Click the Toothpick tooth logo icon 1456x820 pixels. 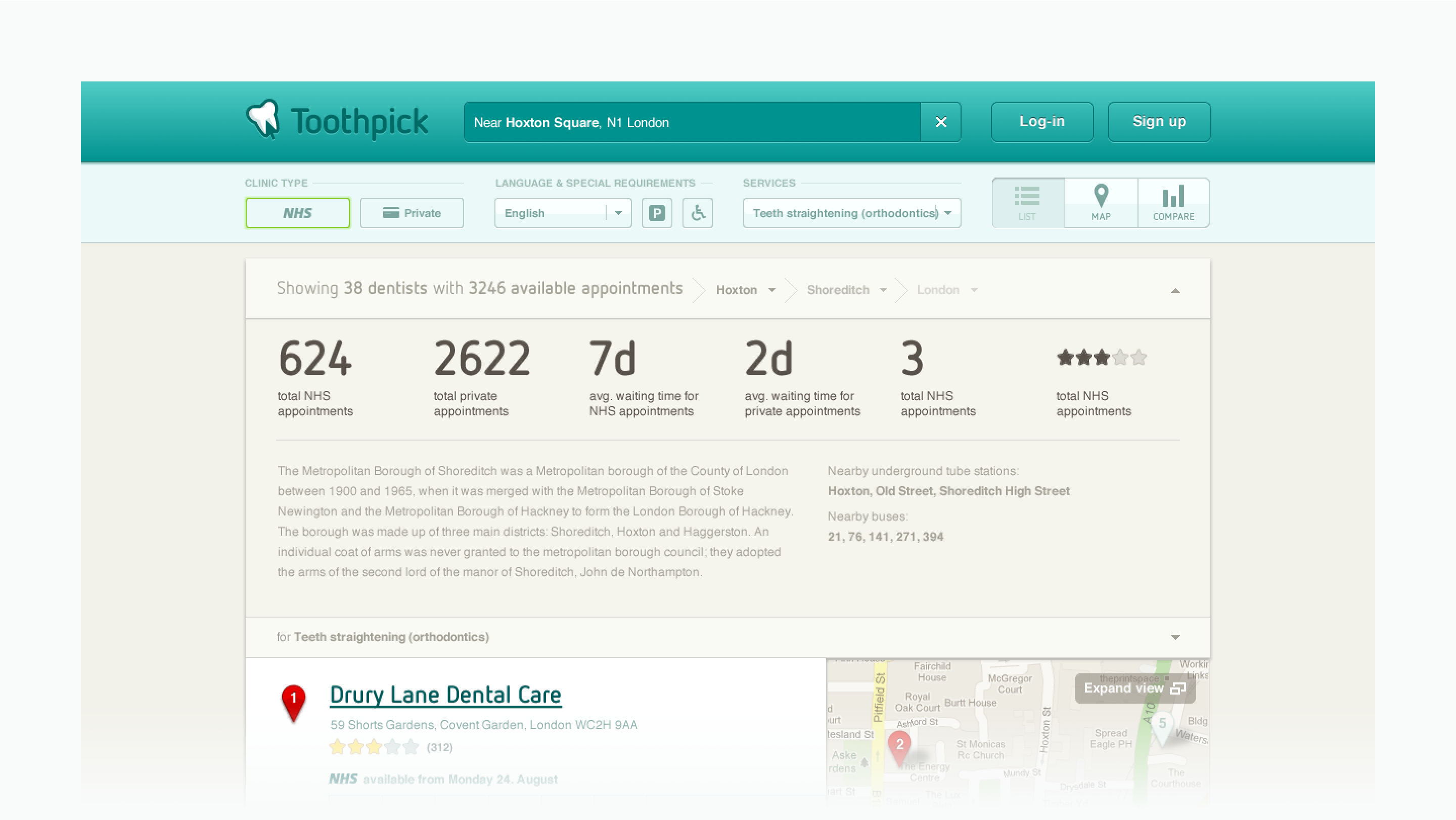263,119
